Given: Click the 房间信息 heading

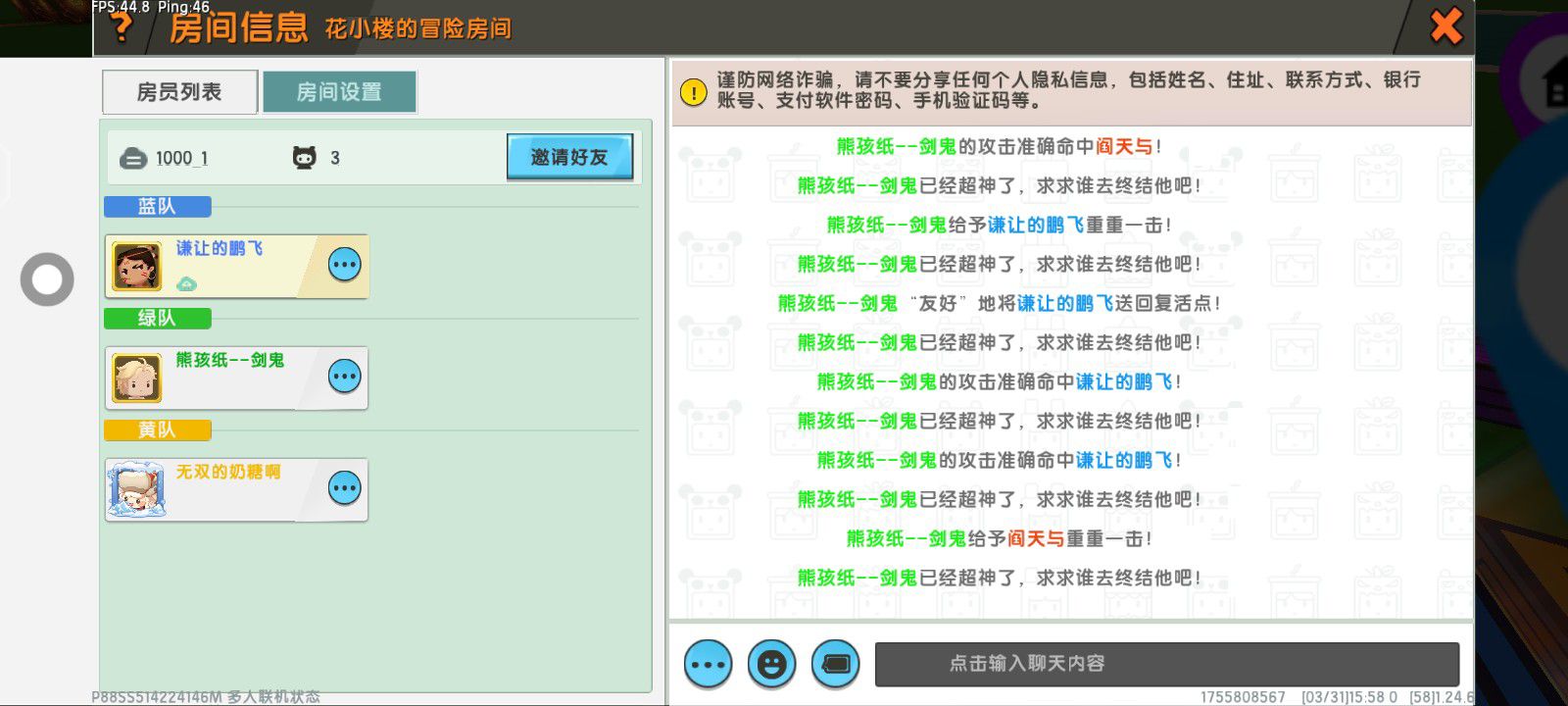Looking at the screenshot, I should [x=238, y=27].
